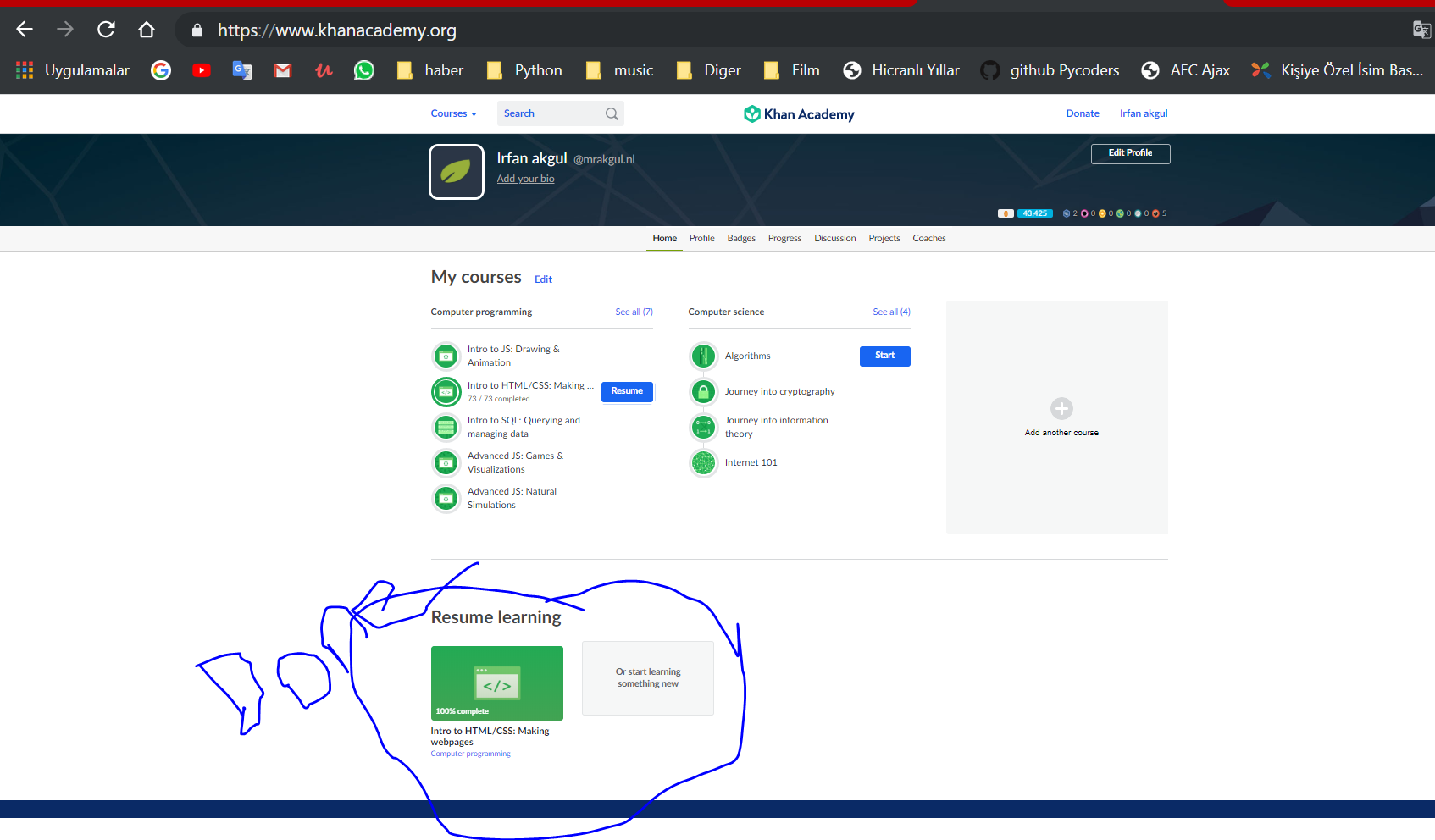The height and width of the screenshot is (840, 1435).
Task: Open the github Pycoders bookmark
Action: 1050,70
